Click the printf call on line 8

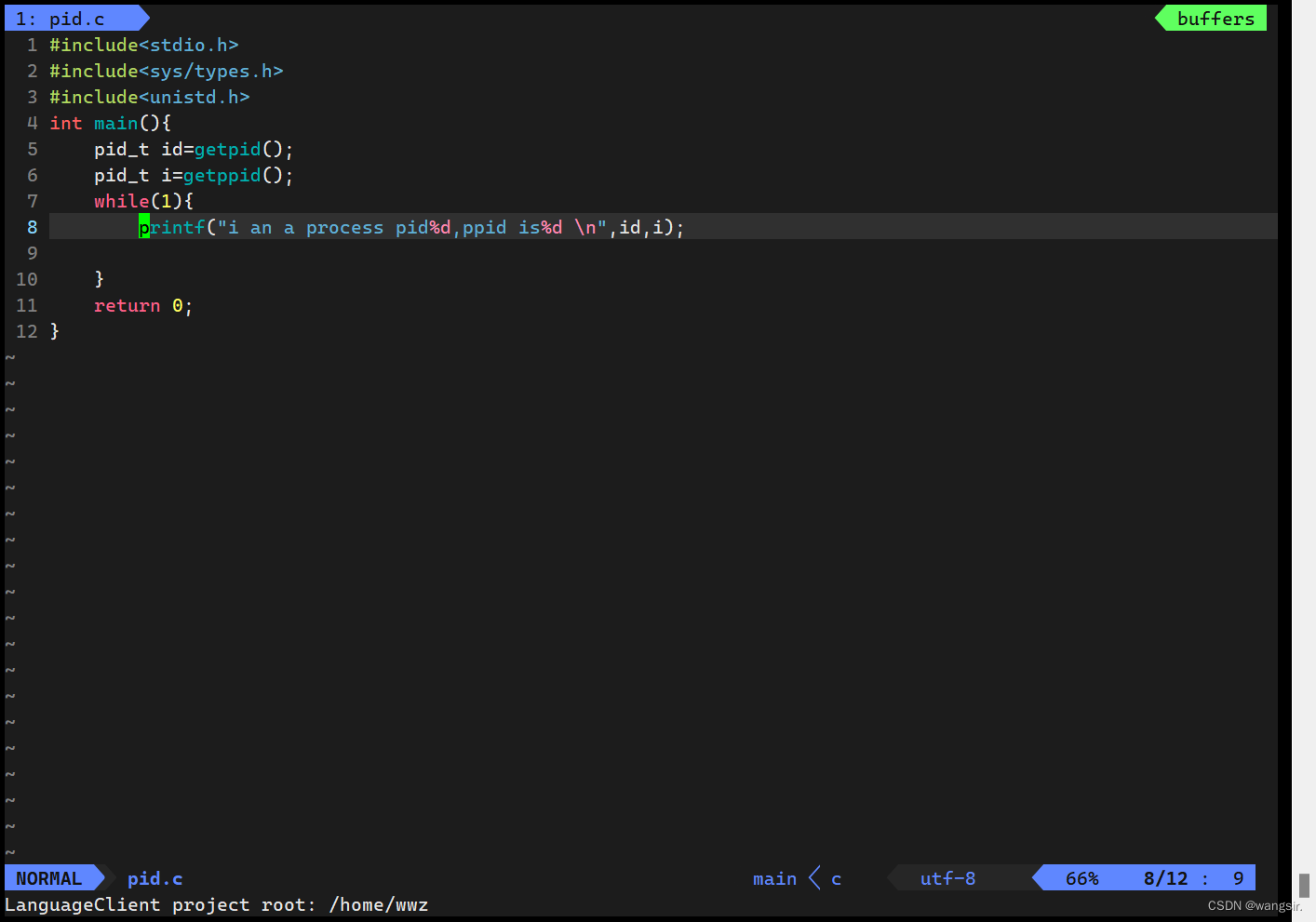pyautogui.click(x=172, y=227)
